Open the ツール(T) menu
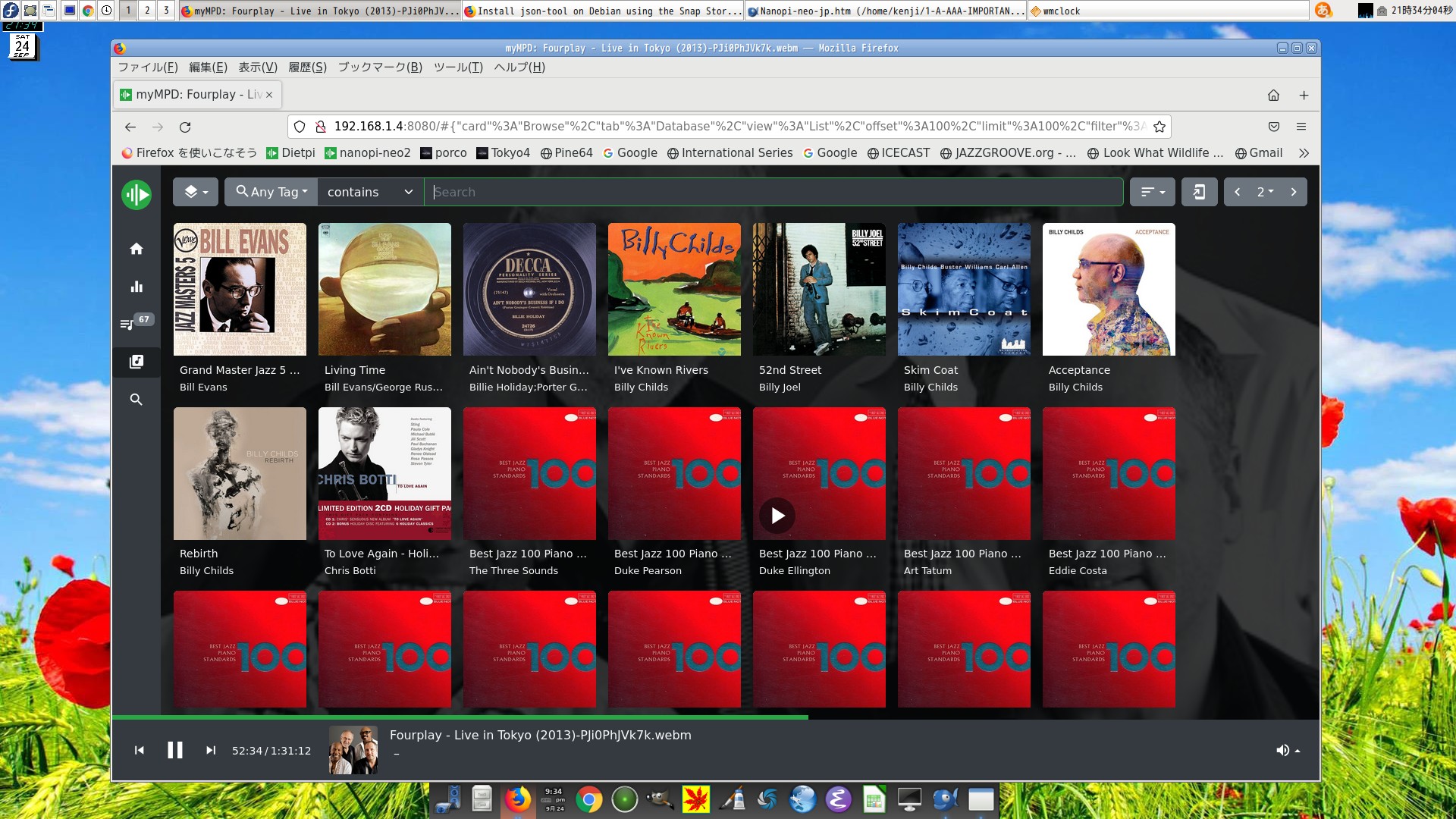 pos(458,67)
